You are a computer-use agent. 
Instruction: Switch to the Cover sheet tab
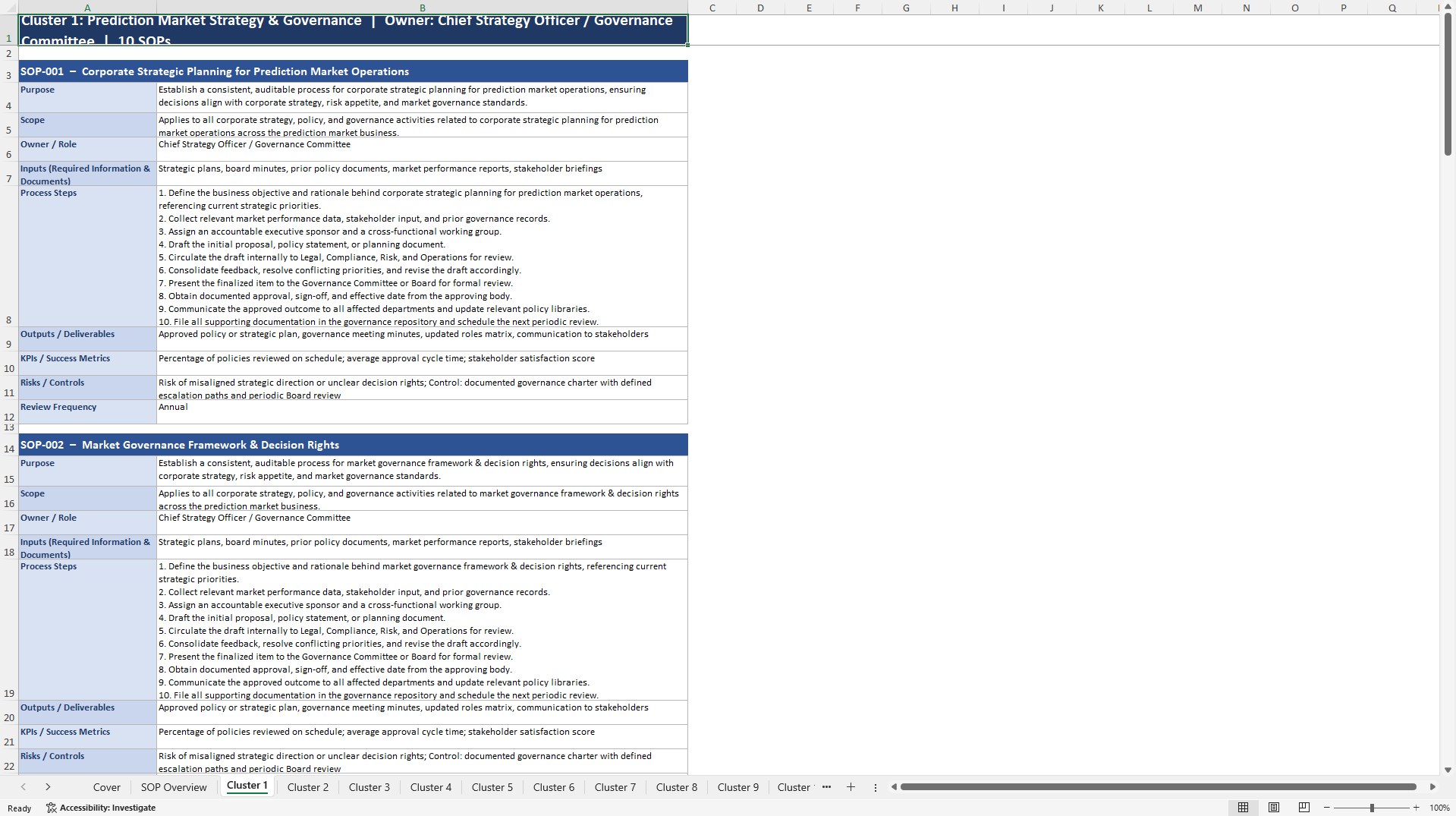tap(106, 787)
